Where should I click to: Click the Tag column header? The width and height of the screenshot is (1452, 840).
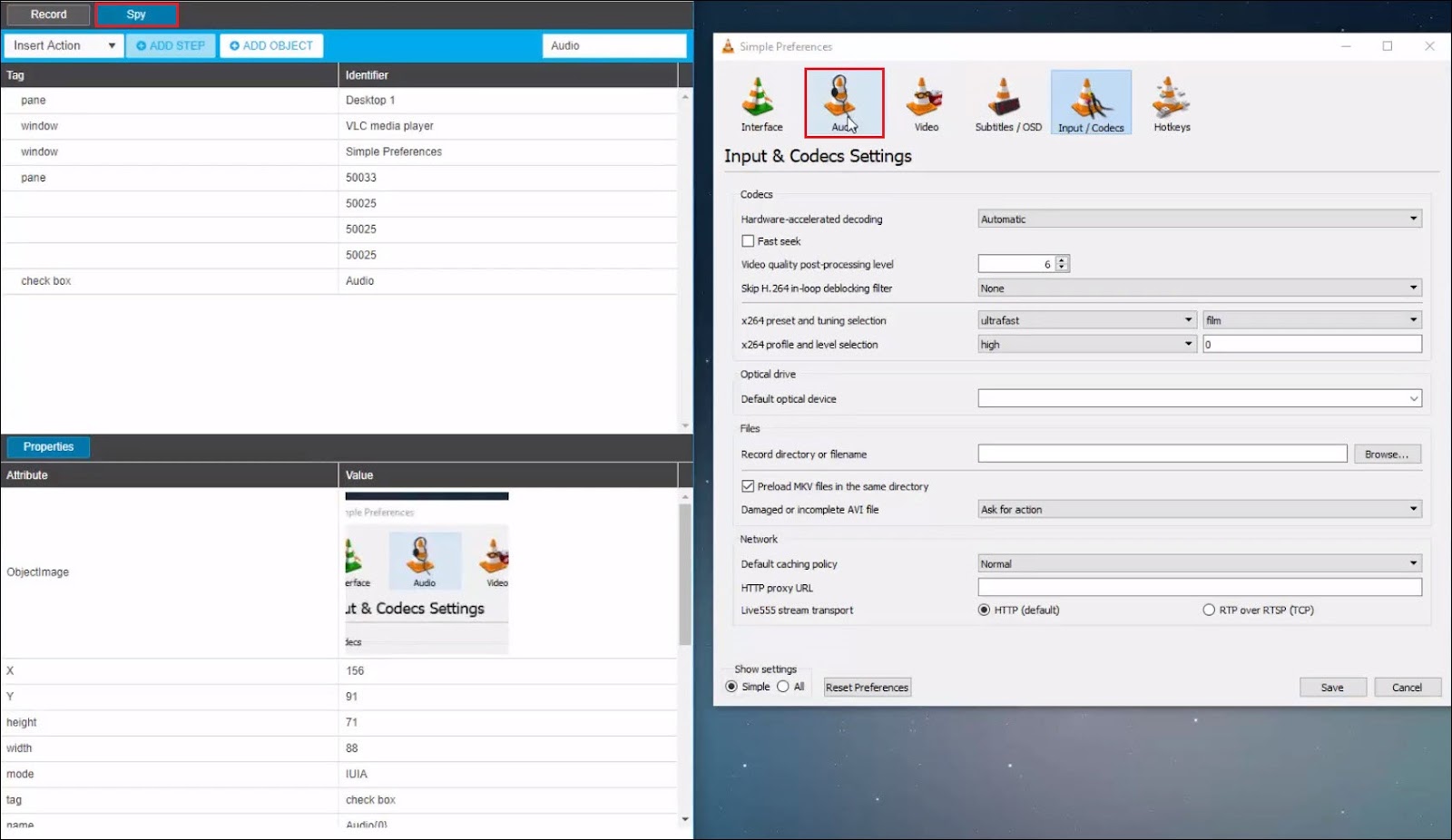(170, 75)
